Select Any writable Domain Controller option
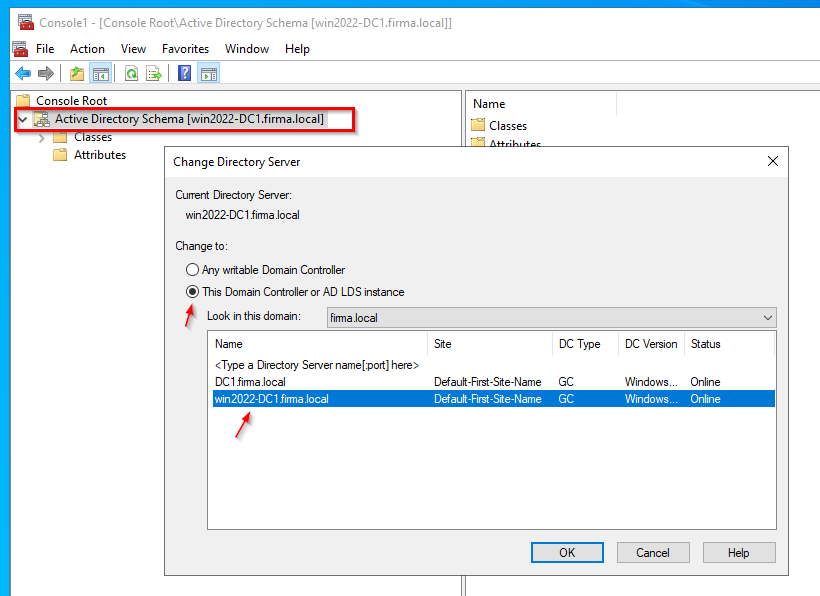820x596 pixels. (193, 270)
